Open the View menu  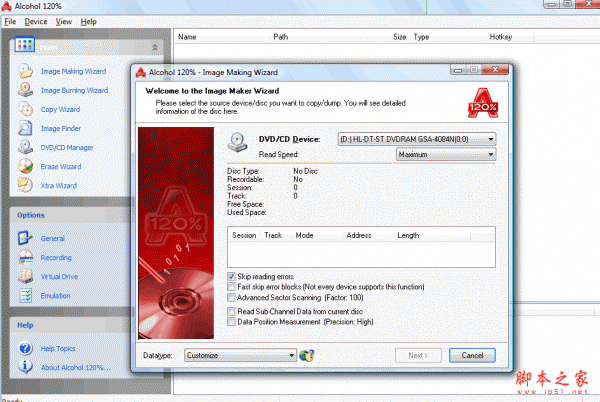coord(64,21)
